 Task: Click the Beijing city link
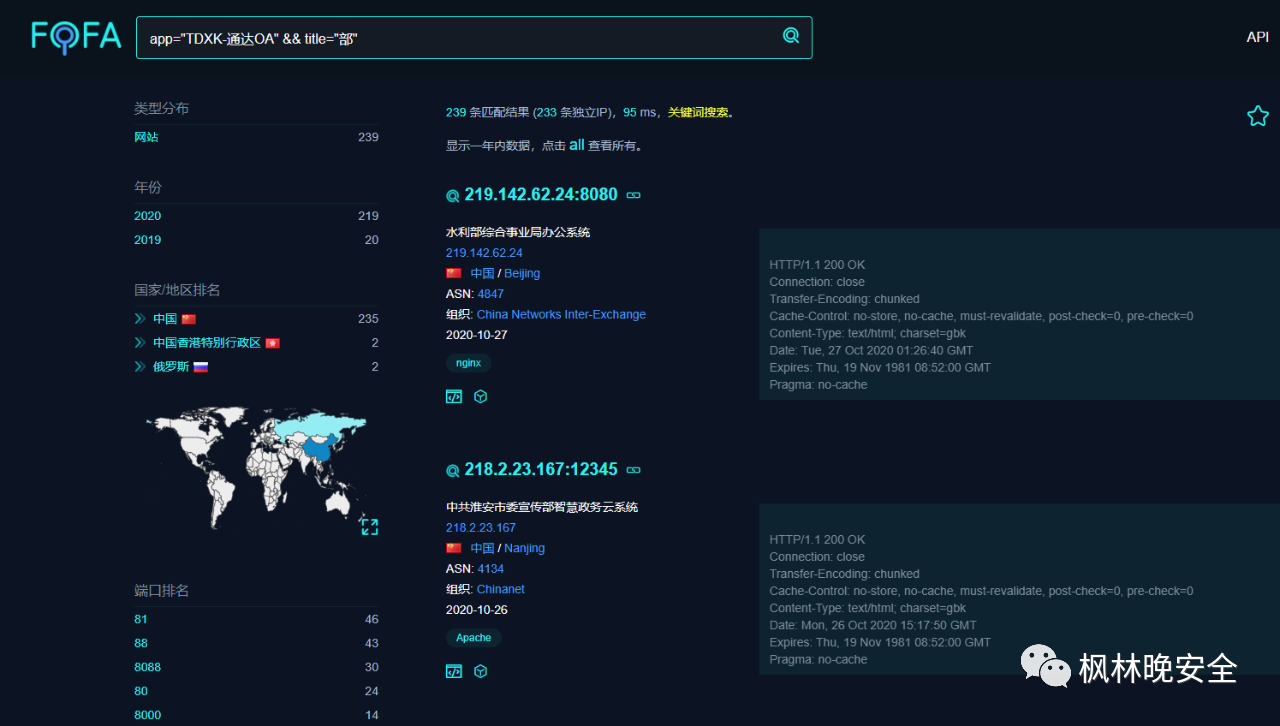pyautogui.click(x=522, y=273)
